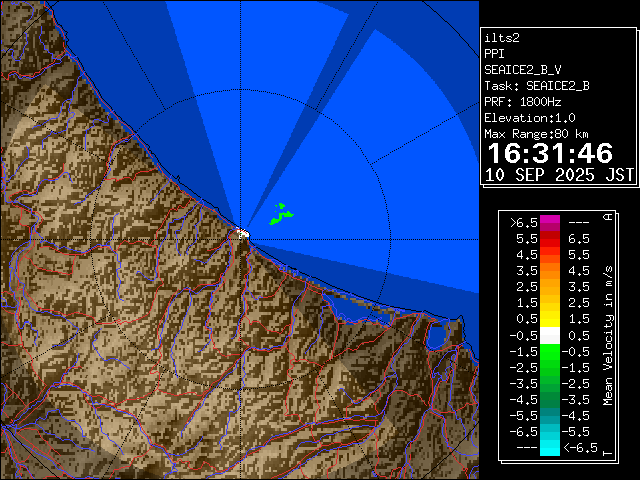Click the swatch for 5.5 to 6.5

(549, 239)
